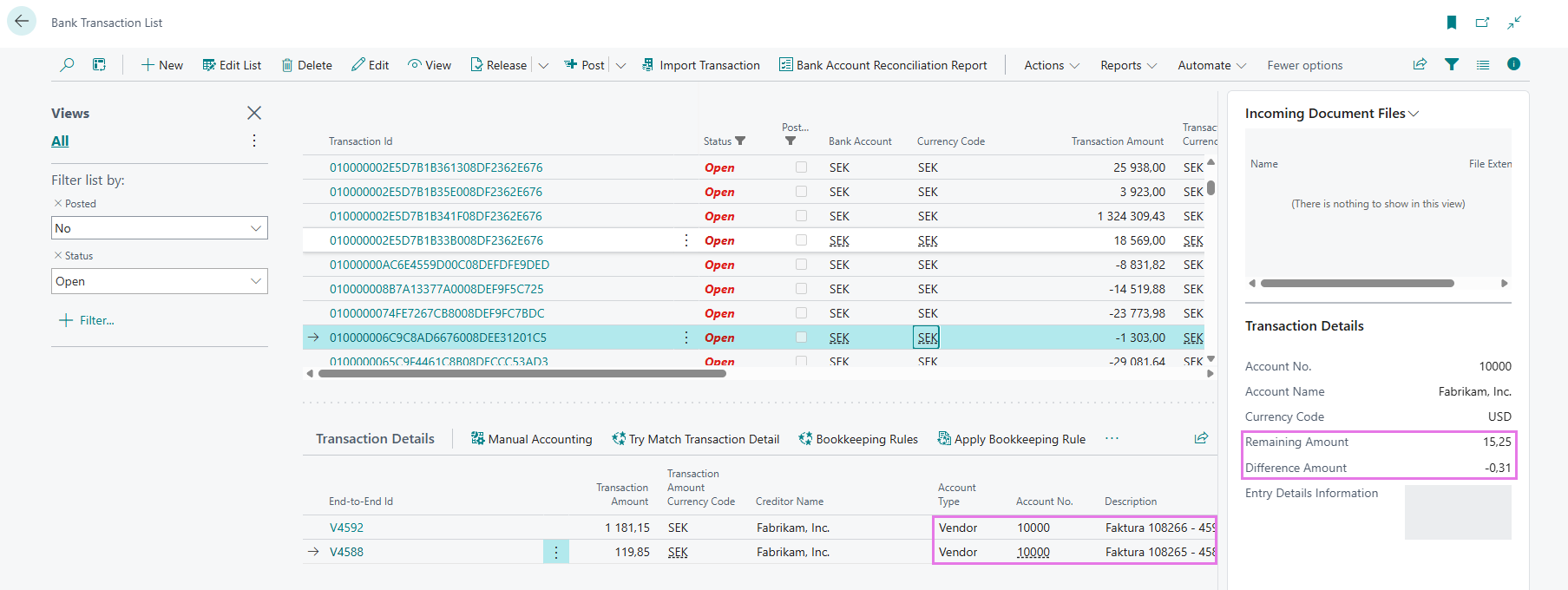Open the All view options menu
The image size is (1568, 590).
[254, 141]
